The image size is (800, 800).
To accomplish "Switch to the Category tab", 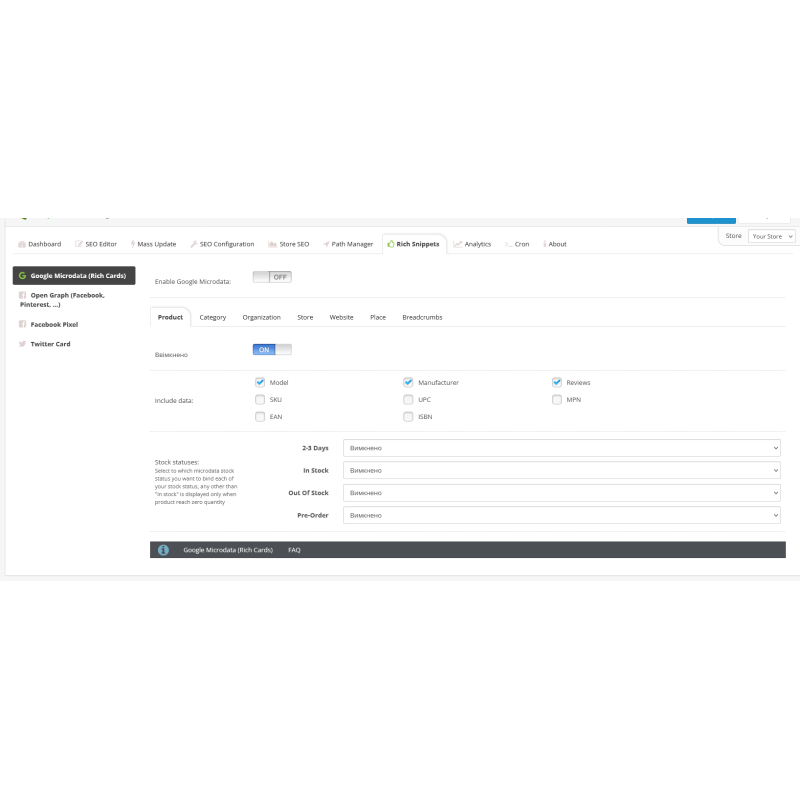I will coord(212,316).
